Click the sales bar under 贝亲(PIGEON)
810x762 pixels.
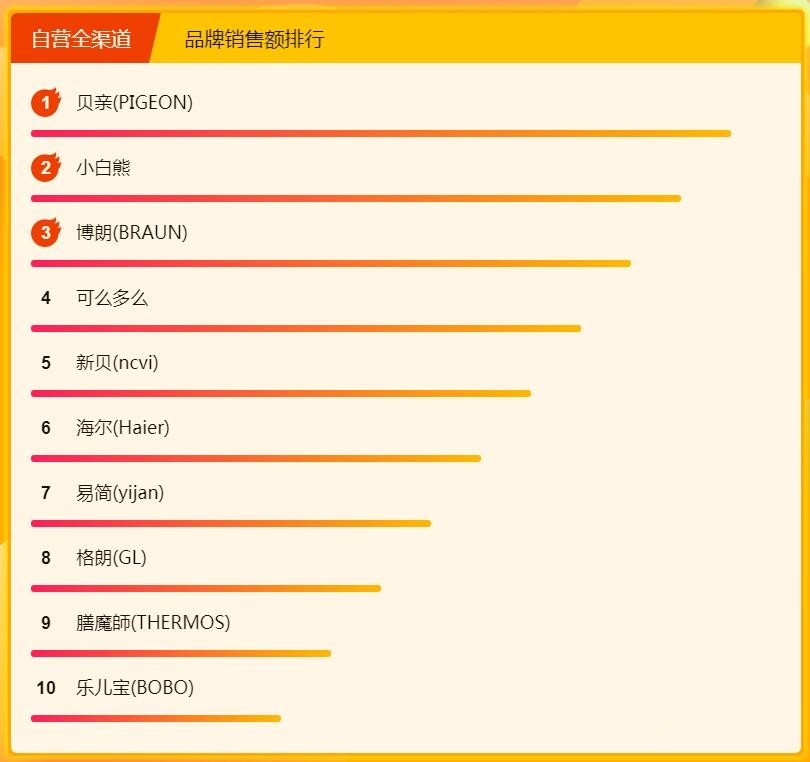(x=380, y=133)
